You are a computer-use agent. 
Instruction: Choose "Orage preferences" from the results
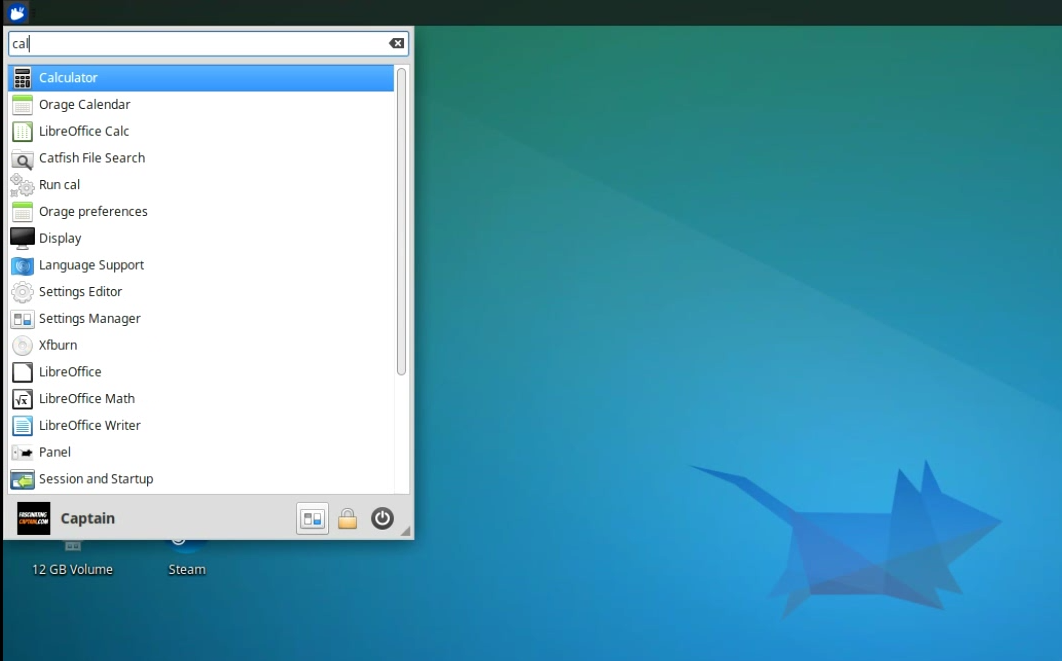93,212
